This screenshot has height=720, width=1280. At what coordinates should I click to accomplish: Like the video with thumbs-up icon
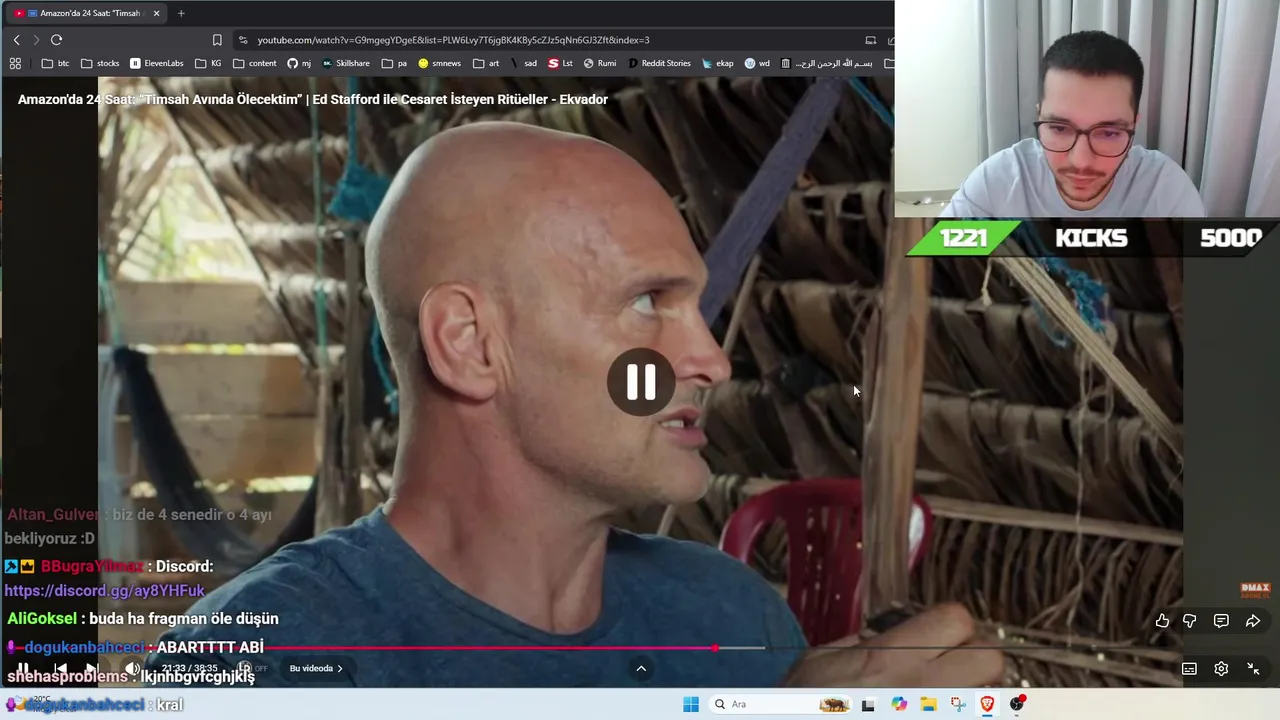1162,621
